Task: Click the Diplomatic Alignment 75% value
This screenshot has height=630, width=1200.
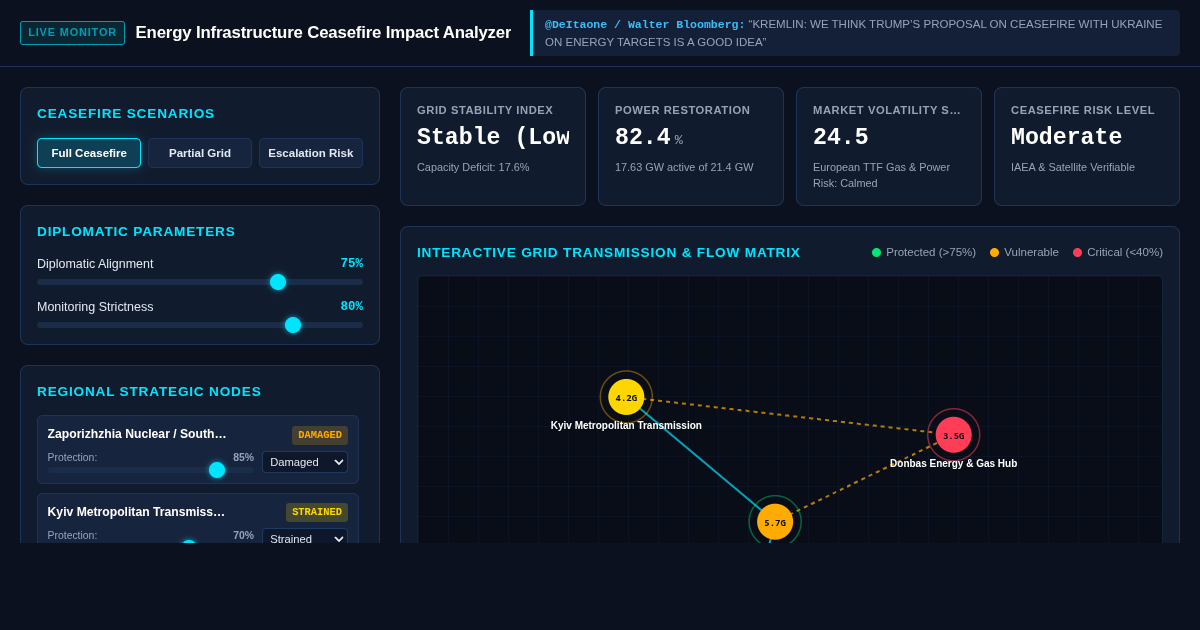Action: [351, 264]
